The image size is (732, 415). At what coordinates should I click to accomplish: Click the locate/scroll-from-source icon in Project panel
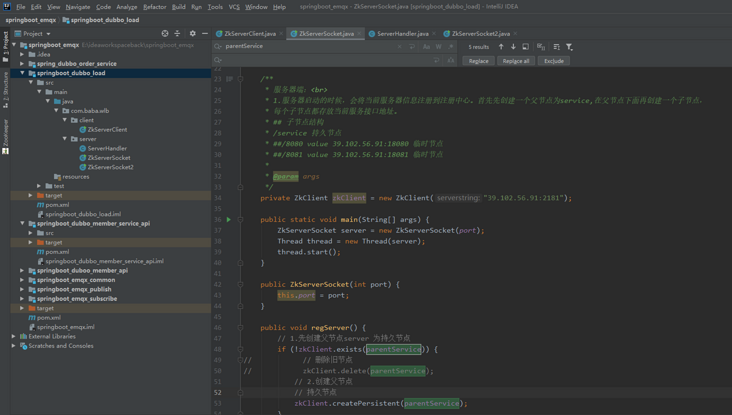click(165, 33)
